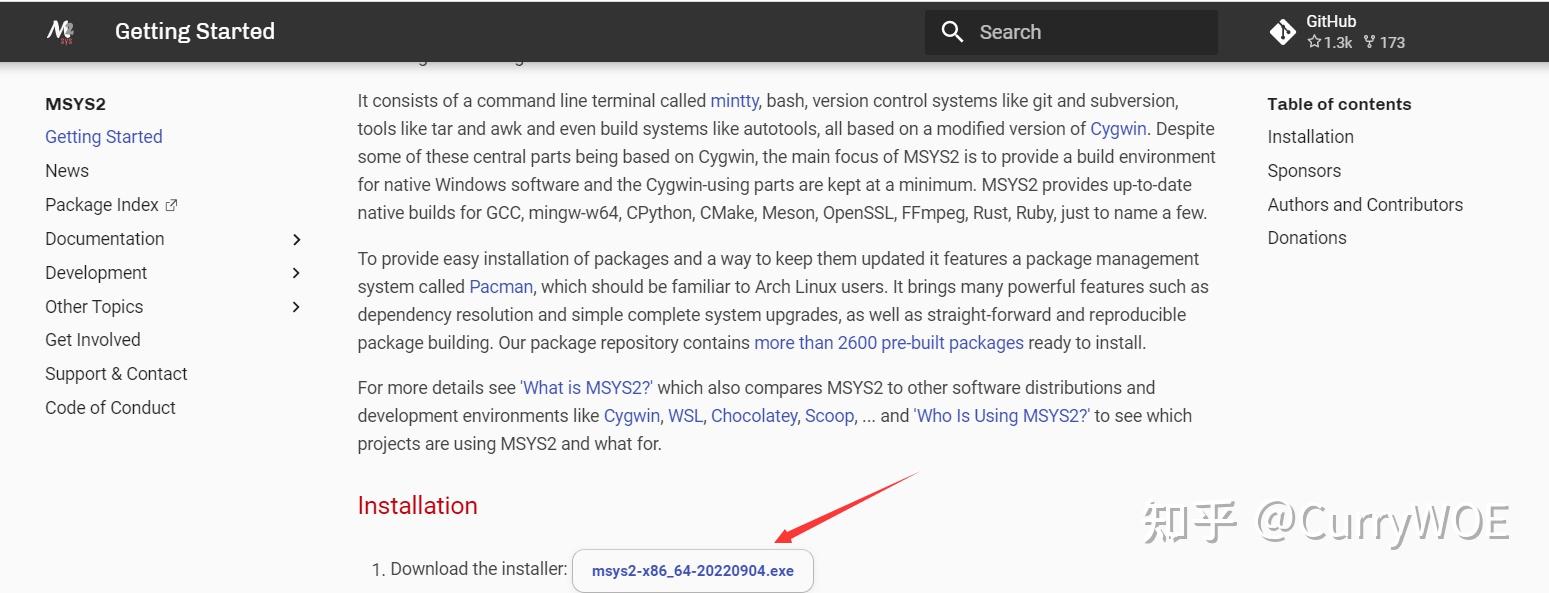Click the MSYS2 sidebar heading
This screenshot has width=1549, height=593.
pos(75,104)
